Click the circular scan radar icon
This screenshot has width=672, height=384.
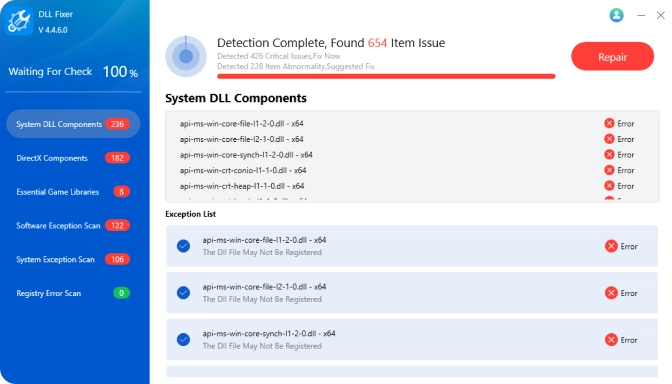click(186, 56)
